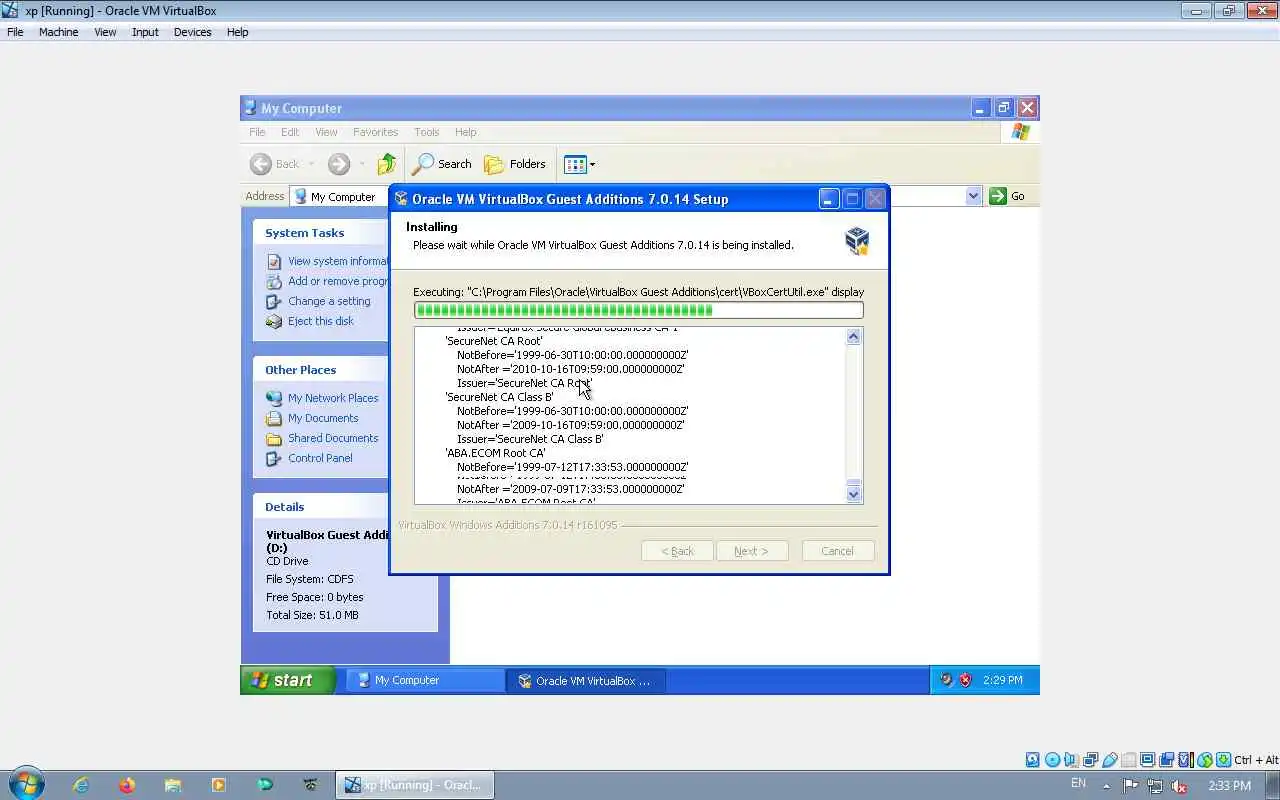Click the Back arrow in My Computer toolbar
Viewport: 1280px width, 800px height.
pos(261,164)
